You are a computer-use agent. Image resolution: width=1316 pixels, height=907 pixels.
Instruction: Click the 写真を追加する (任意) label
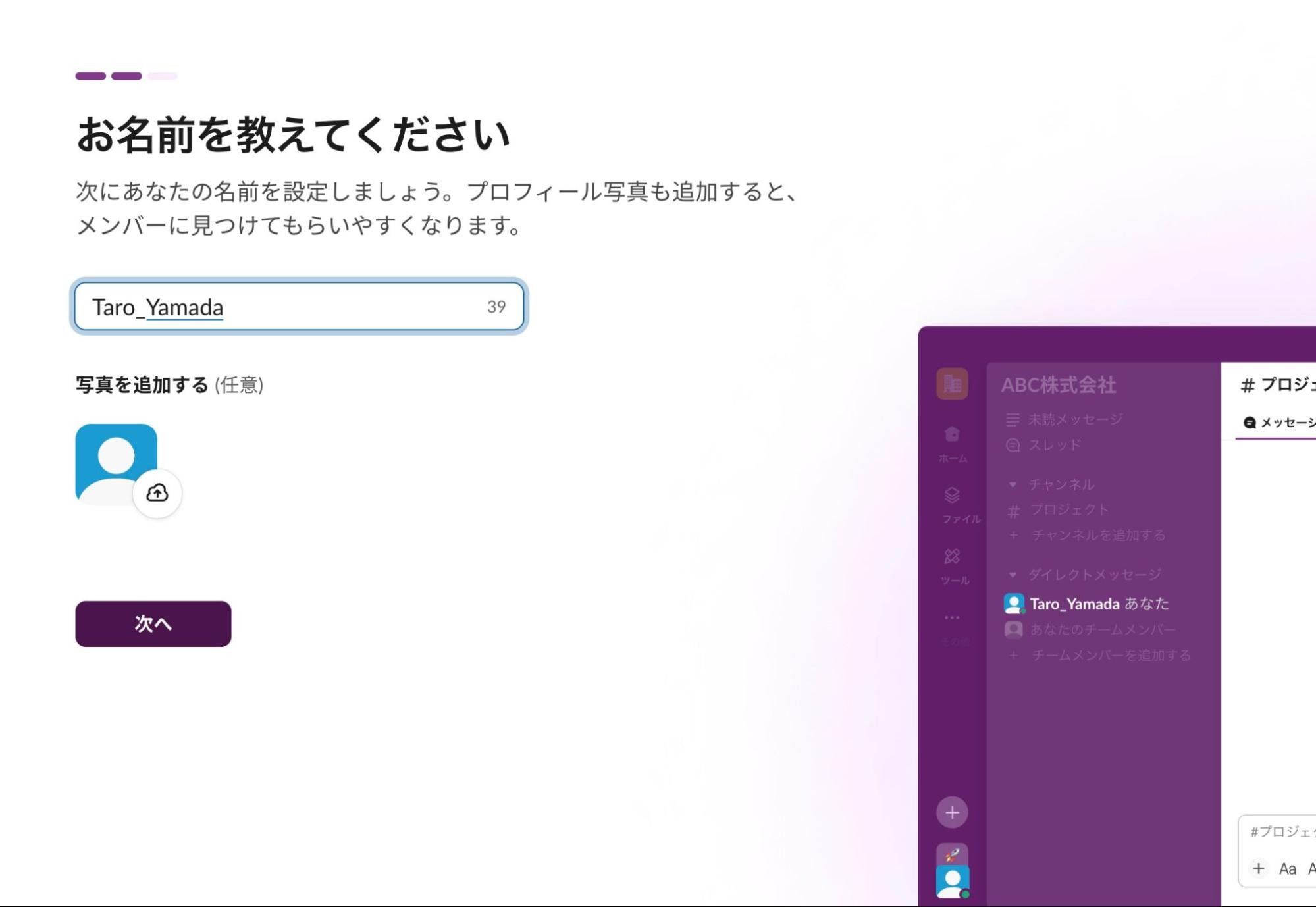(170, 384)
